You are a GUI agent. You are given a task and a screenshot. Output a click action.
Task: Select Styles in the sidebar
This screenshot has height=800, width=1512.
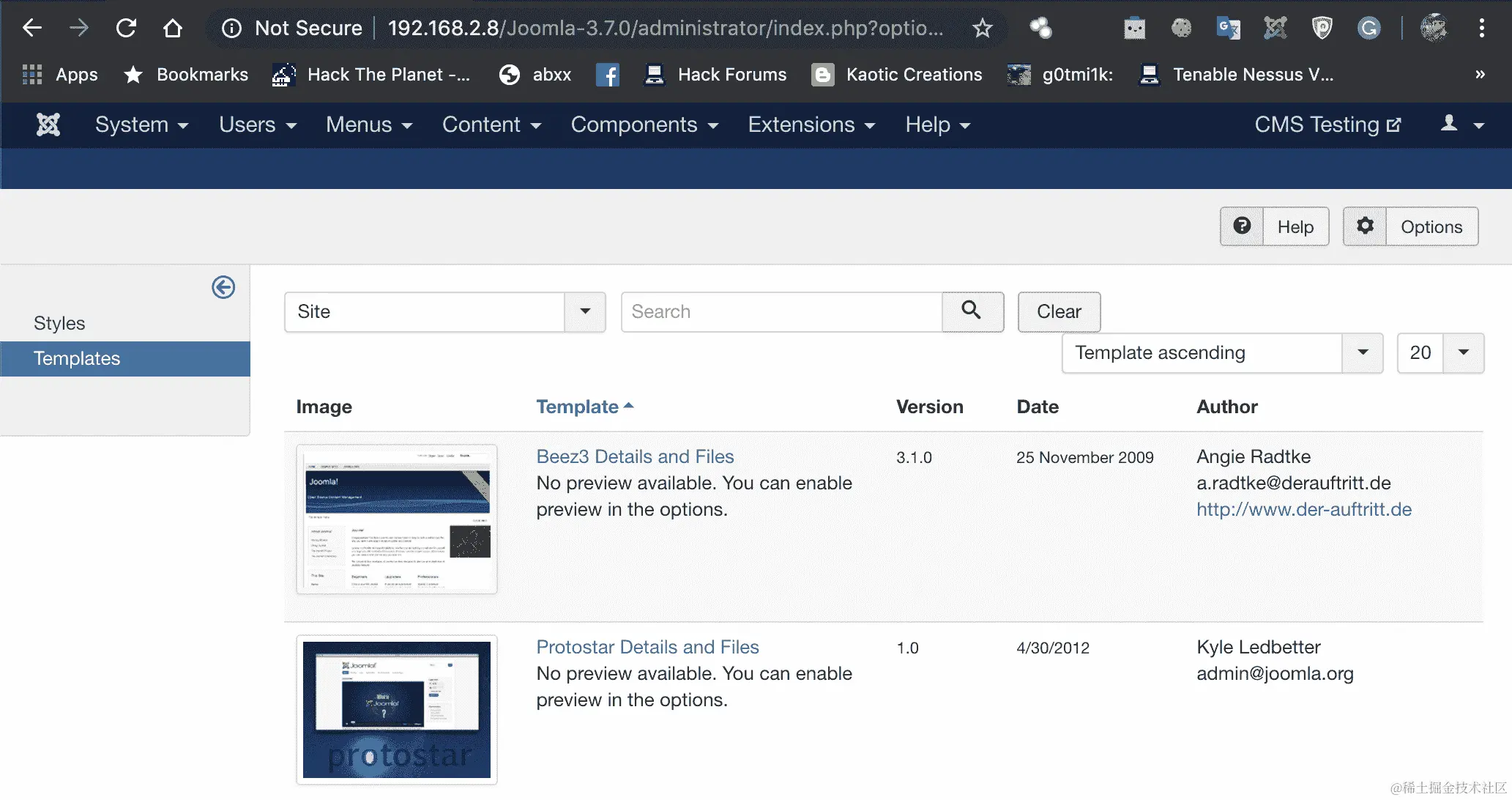tap(59, 323)
